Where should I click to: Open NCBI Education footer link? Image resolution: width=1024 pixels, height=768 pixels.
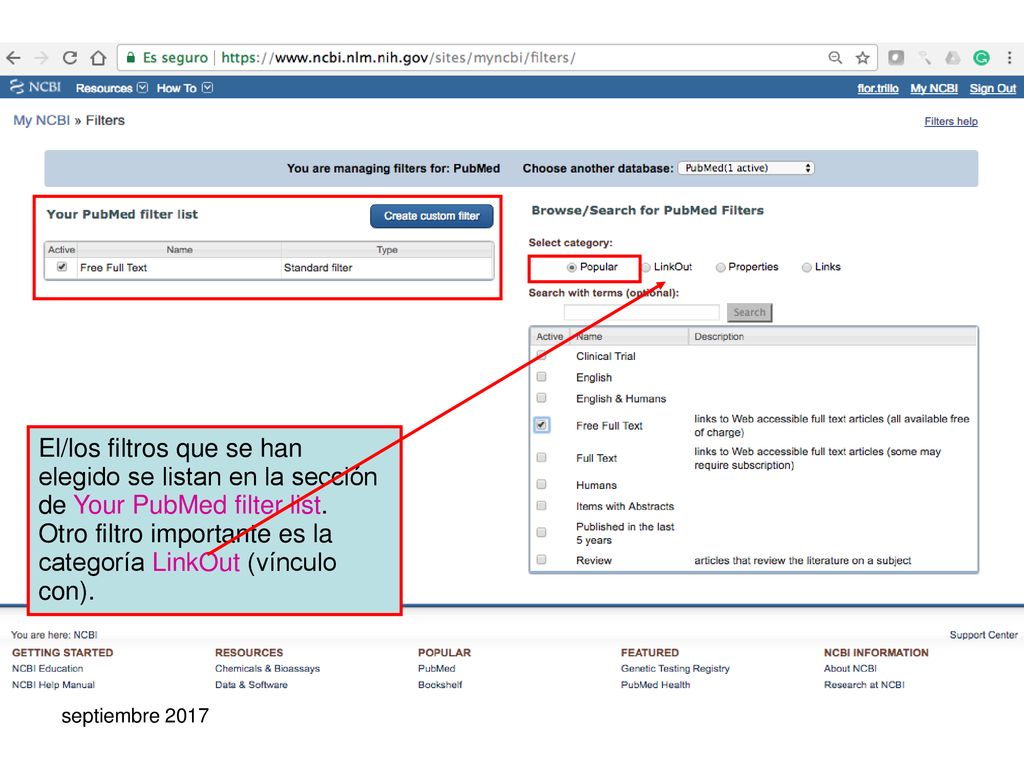pyautogui.click(x=48, y=668)
